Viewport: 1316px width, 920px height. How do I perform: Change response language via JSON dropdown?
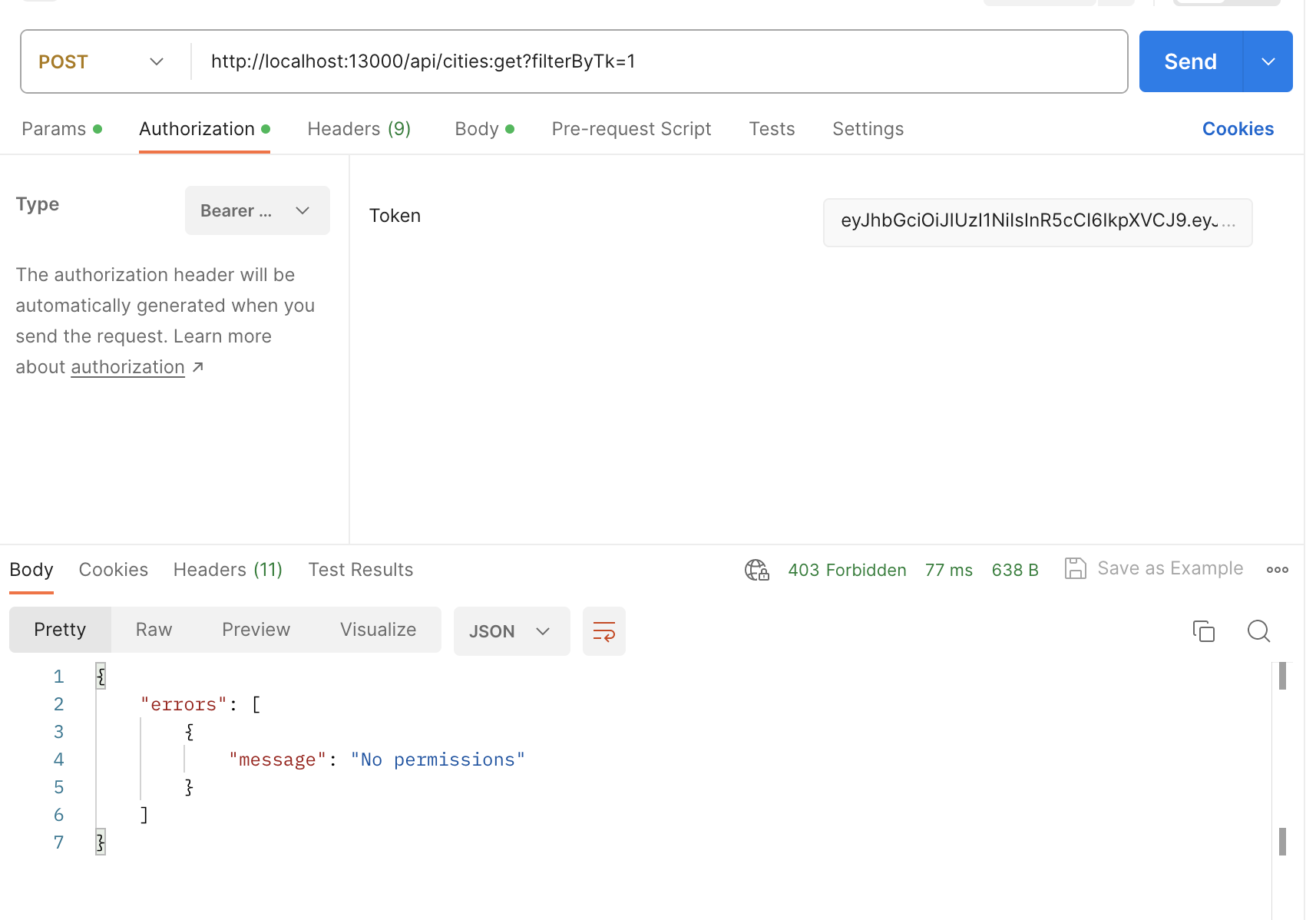[511, 630]
